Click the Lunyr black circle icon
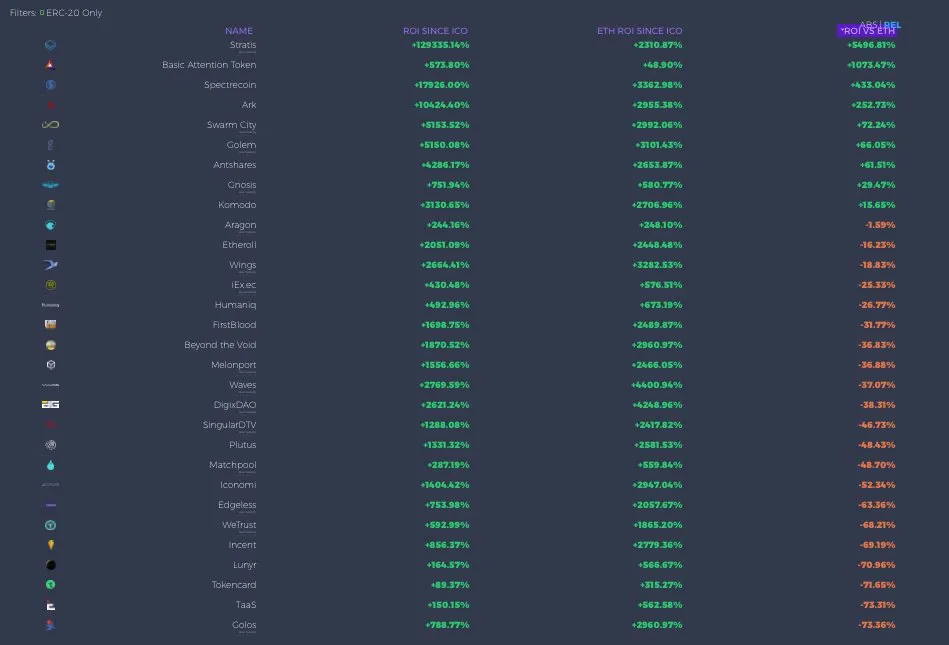 [x=51, y=565]
